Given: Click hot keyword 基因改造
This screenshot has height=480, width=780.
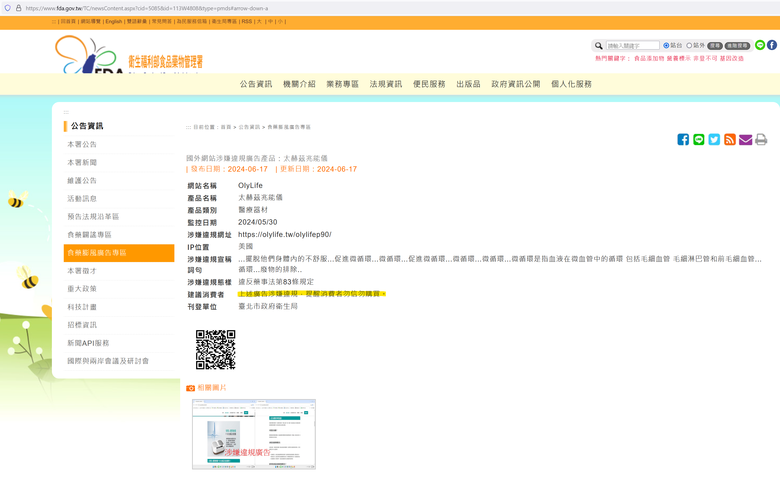Looking at the screenshot, I should pos(732,58).
